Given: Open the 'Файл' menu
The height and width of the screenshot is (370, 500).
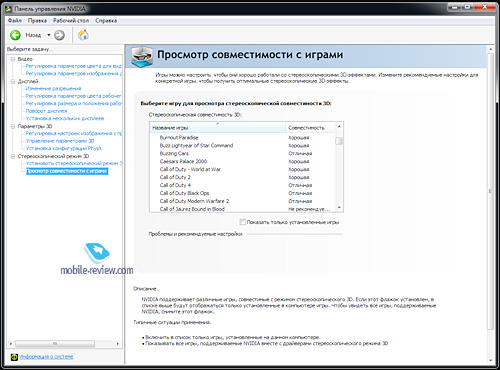Looking at the screenshot, I should (x=15, y=21).
